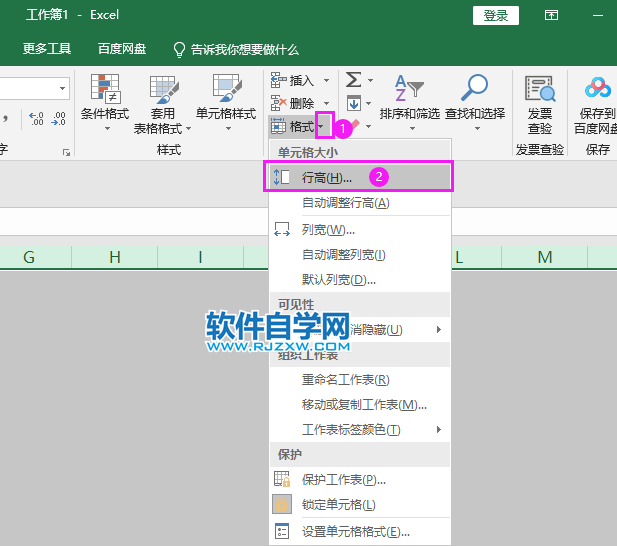
Task: Select column H header
Action: pyautogui.click(x=115, y=257)
